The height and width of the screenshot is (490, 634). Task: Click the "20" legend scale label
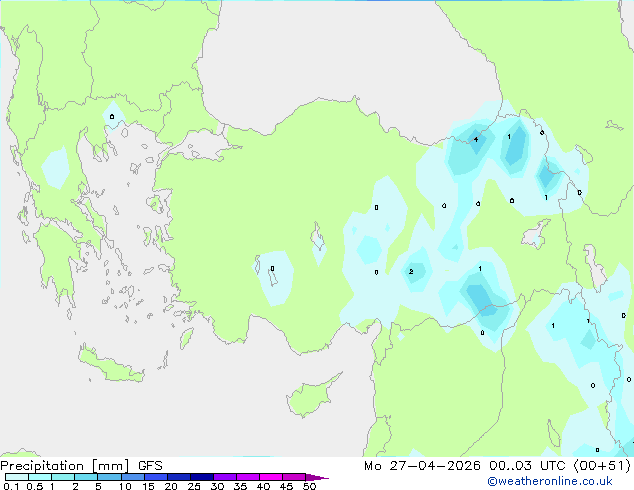coord(171,486)
